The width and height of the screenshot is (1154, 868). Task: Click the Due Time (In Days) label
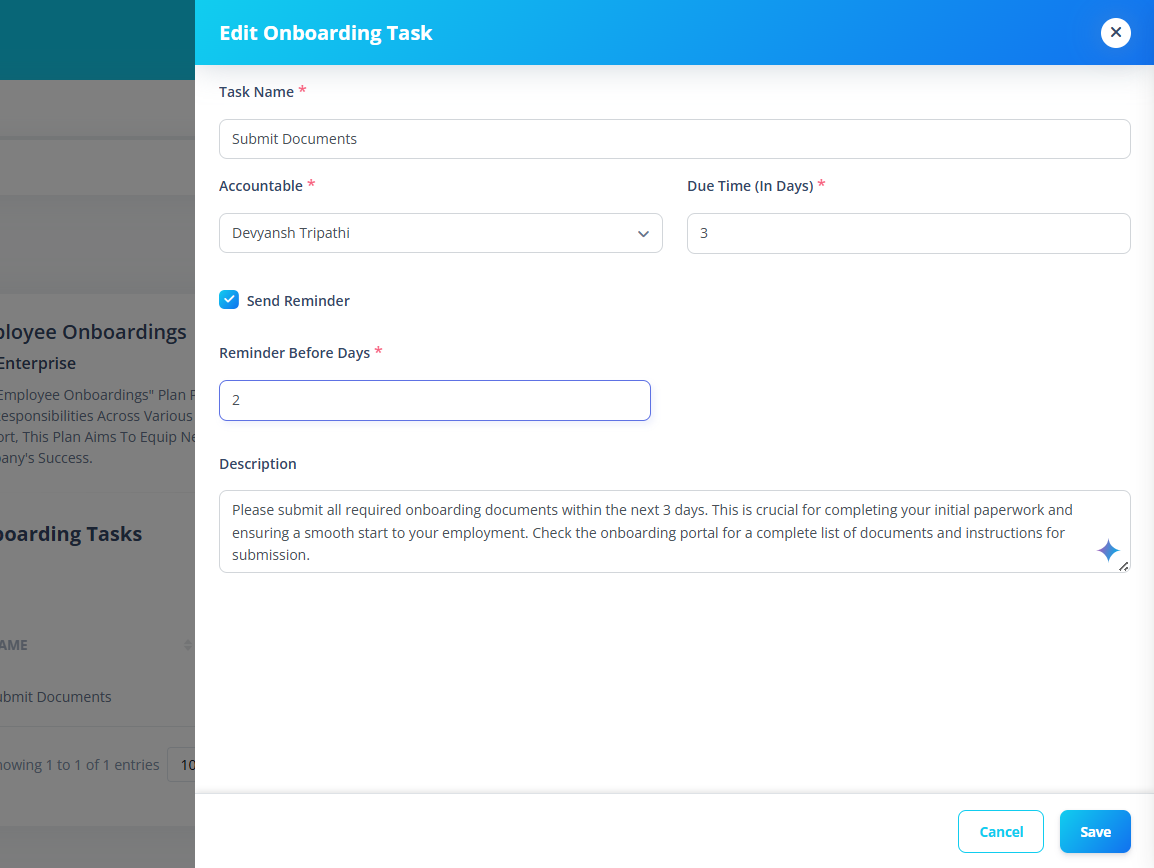coord(750,186)
